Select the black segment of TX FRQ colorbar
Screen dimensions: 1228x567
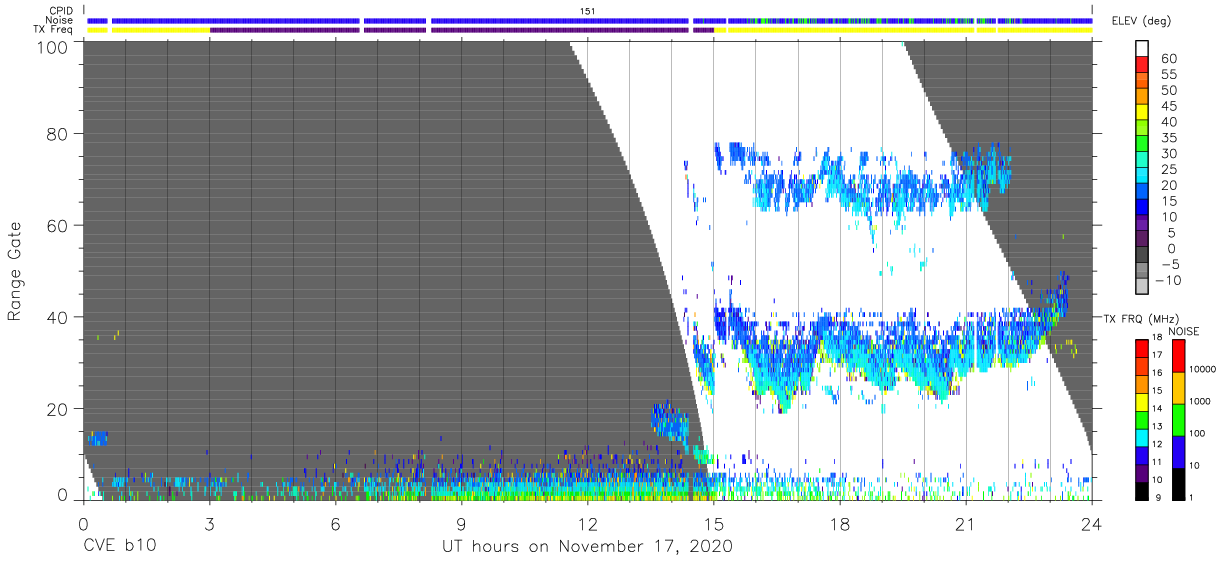pyautogui.click(x=1141, y=490)
